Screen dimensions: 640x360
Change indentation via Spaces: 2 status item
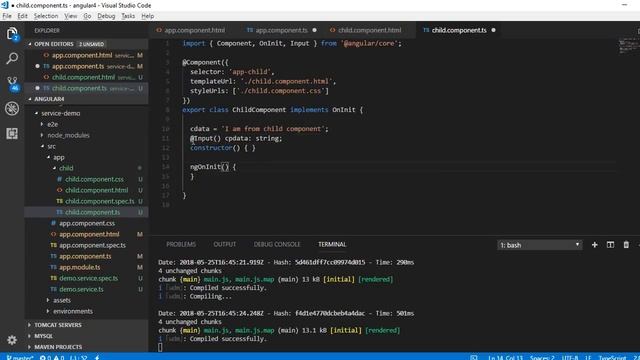coord(542,358)
